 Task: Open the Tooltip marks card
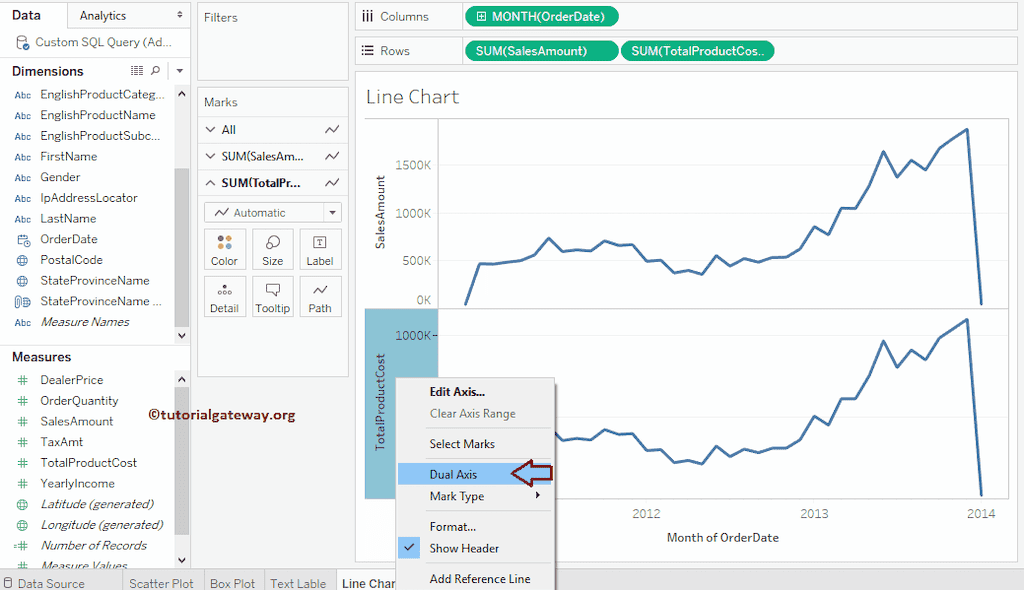(x=272, y=296)
